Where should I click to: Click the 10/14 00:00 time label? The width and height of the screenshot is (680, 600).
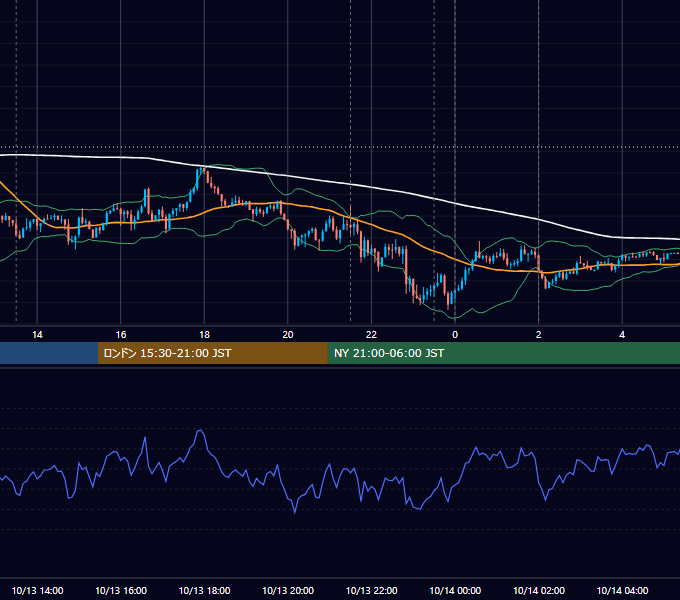[x=455, y=590]
